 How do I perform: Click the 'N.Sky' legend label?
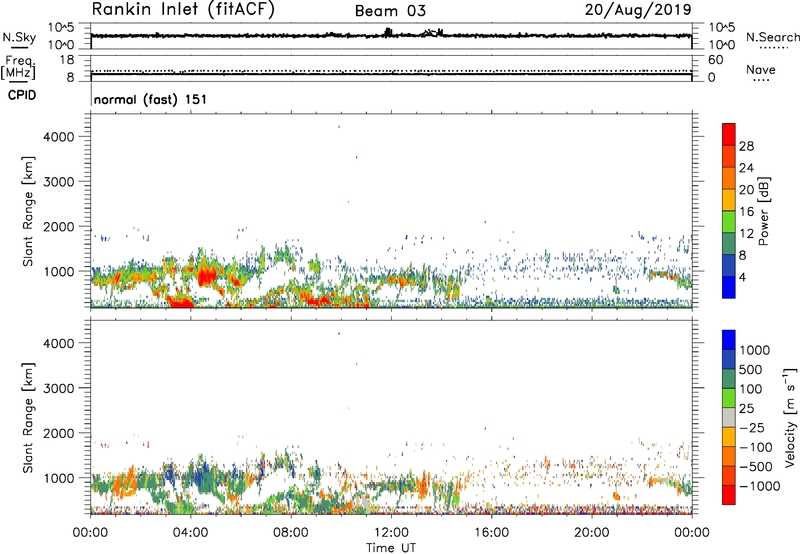click(x=19, y=37)
